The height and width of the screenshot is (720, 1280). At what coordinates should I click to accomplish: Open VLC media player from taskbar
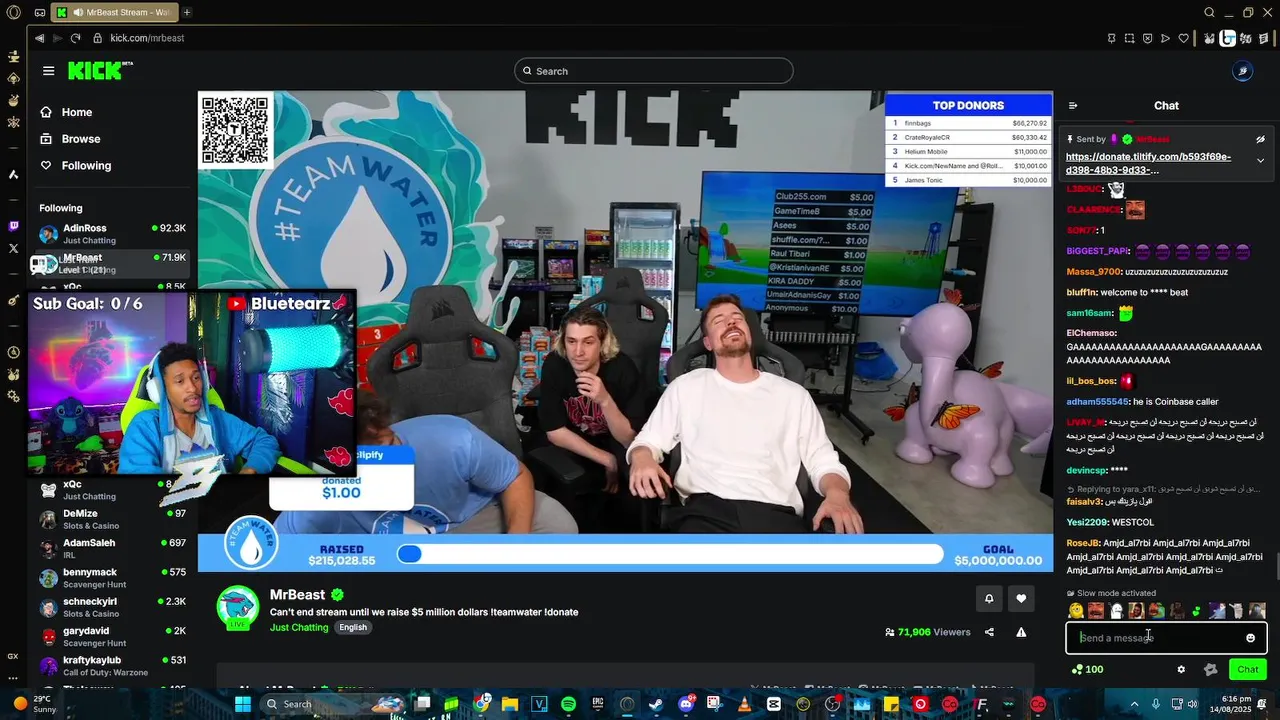pyautogui.click(x=745, y=704)
